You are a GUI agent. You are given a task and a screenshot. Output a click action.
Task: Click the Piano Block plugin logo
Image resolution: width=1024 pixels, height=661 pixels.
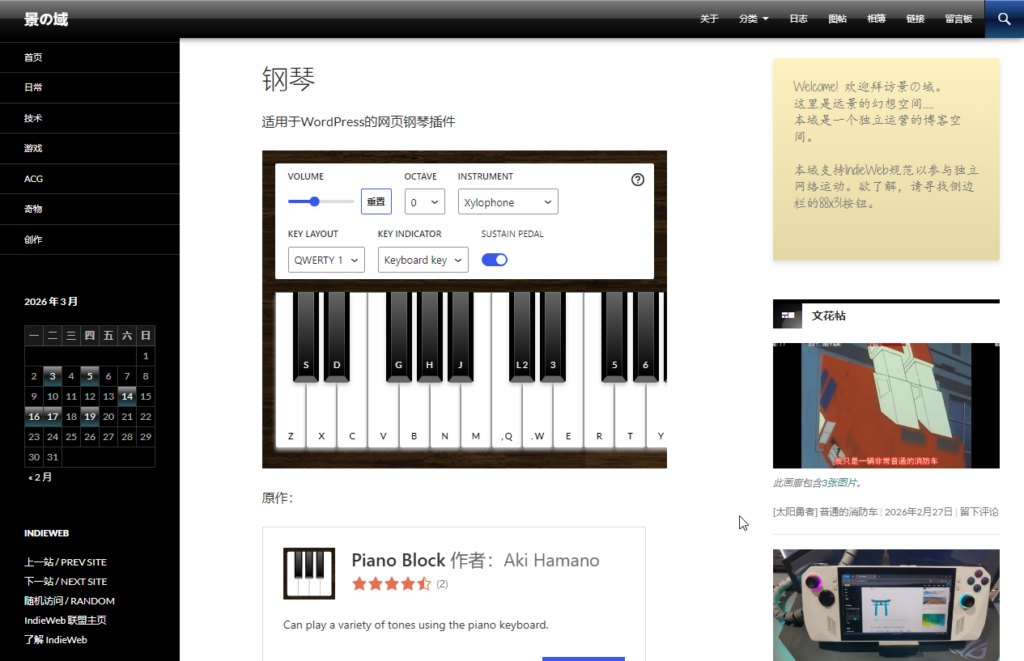click(309, 573)
